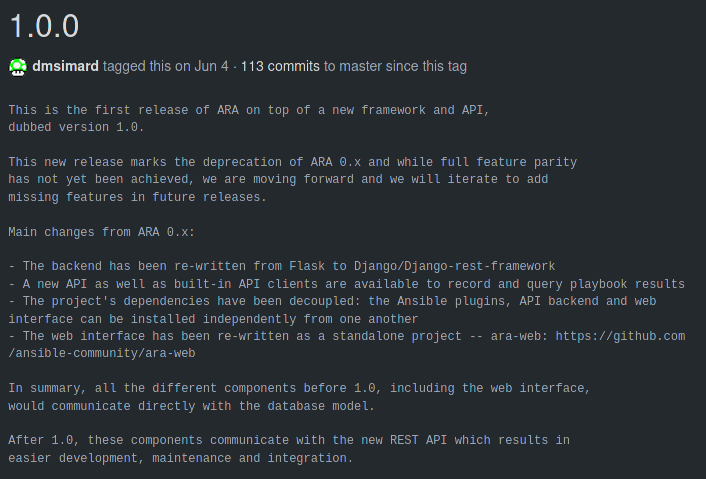This screenshot has width=706, height=479.
Task: Click the 'easier development, maintenance and integration' line
Action: [x=181, y=458]
